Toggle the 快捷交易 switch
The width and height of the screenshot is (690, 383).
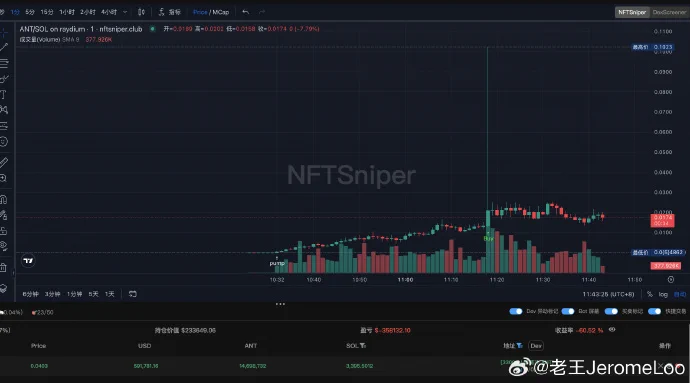(x=654, y=312)
